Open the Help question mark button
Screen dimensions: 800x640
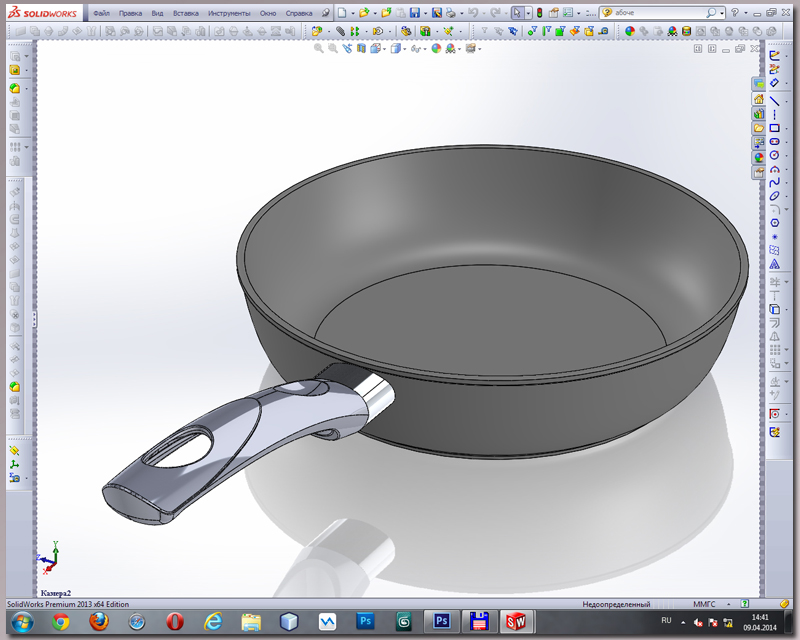click(735, 13)
